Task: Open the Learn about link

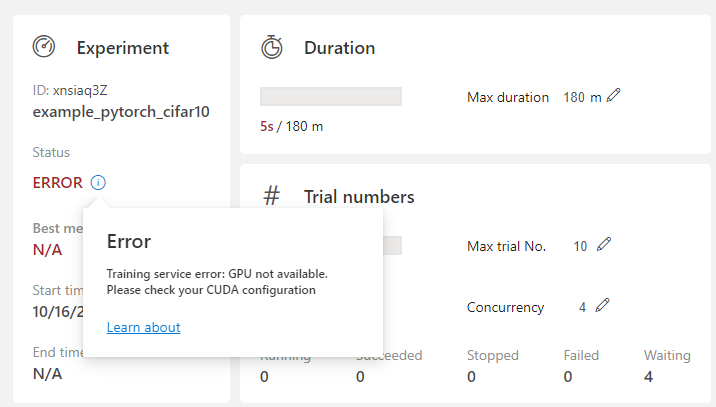Action: pyautogui.click(x=143, y=327)
